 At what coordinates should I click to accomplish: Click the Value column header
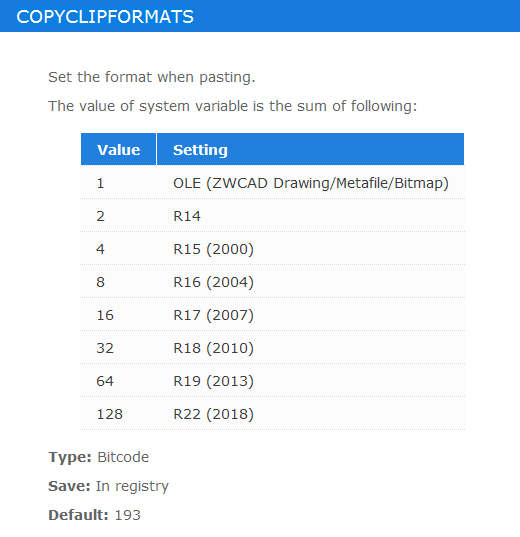119,149
